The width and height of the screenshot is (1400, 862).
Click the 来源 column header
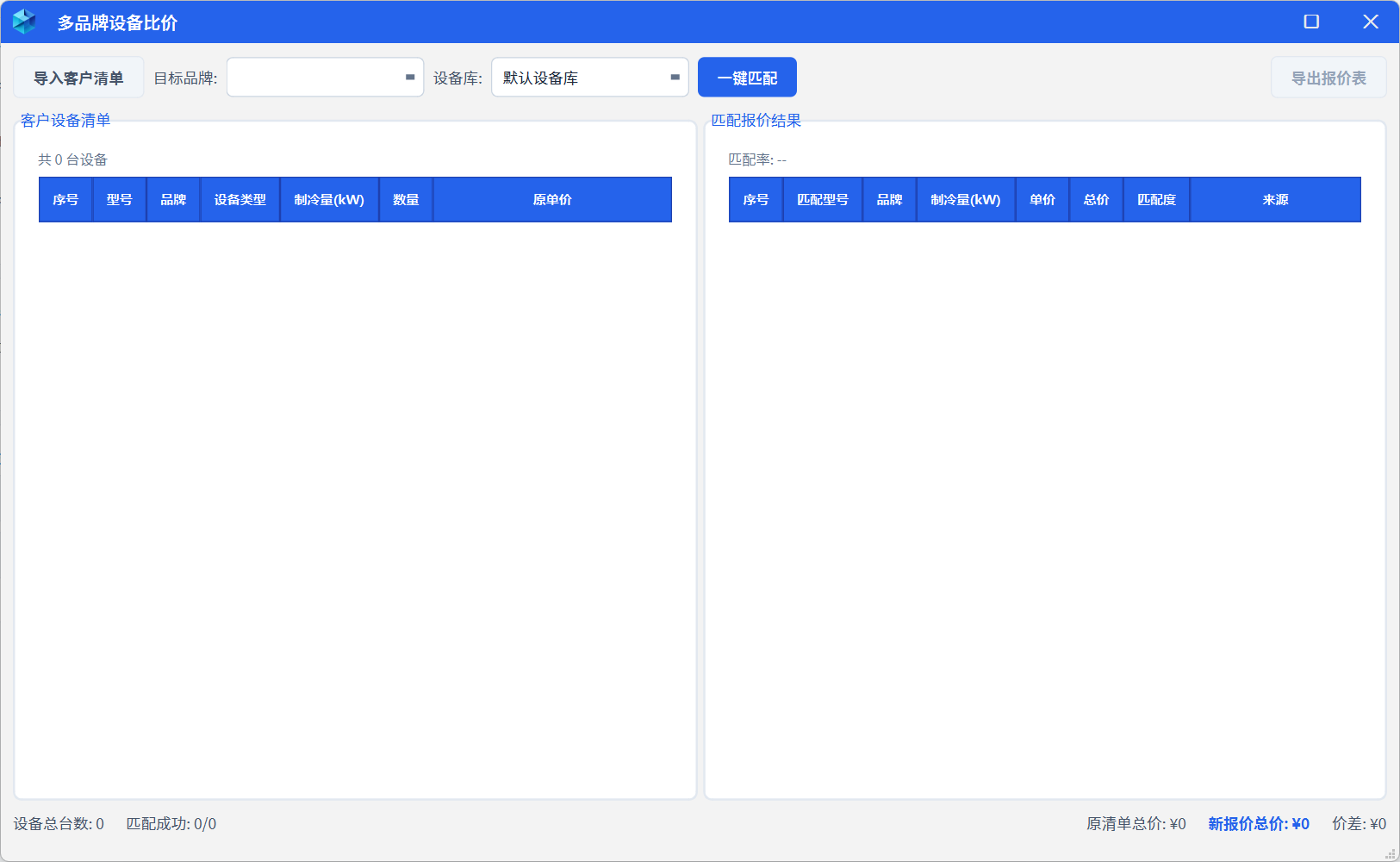point(1274,199)
